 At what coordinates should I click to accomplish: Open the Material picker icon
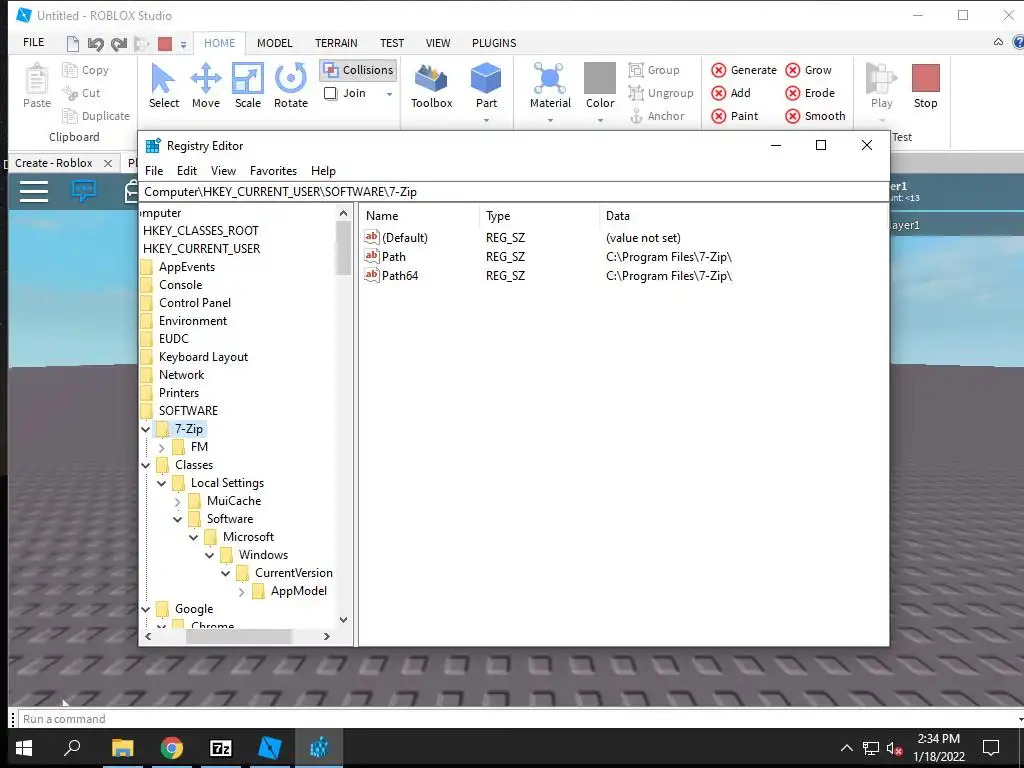(550, 78)
